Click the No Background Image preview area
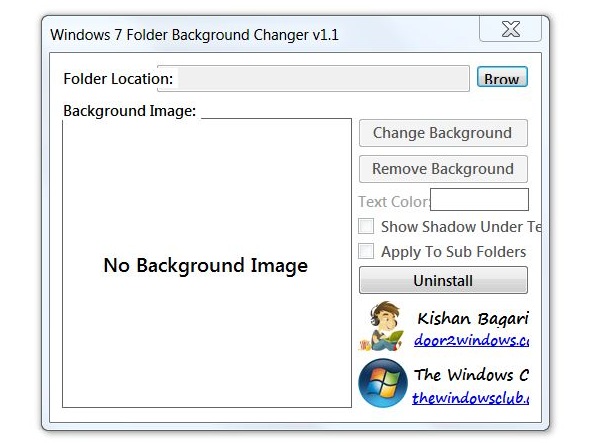This screenshot has height=443, width=600. point(207,263)
